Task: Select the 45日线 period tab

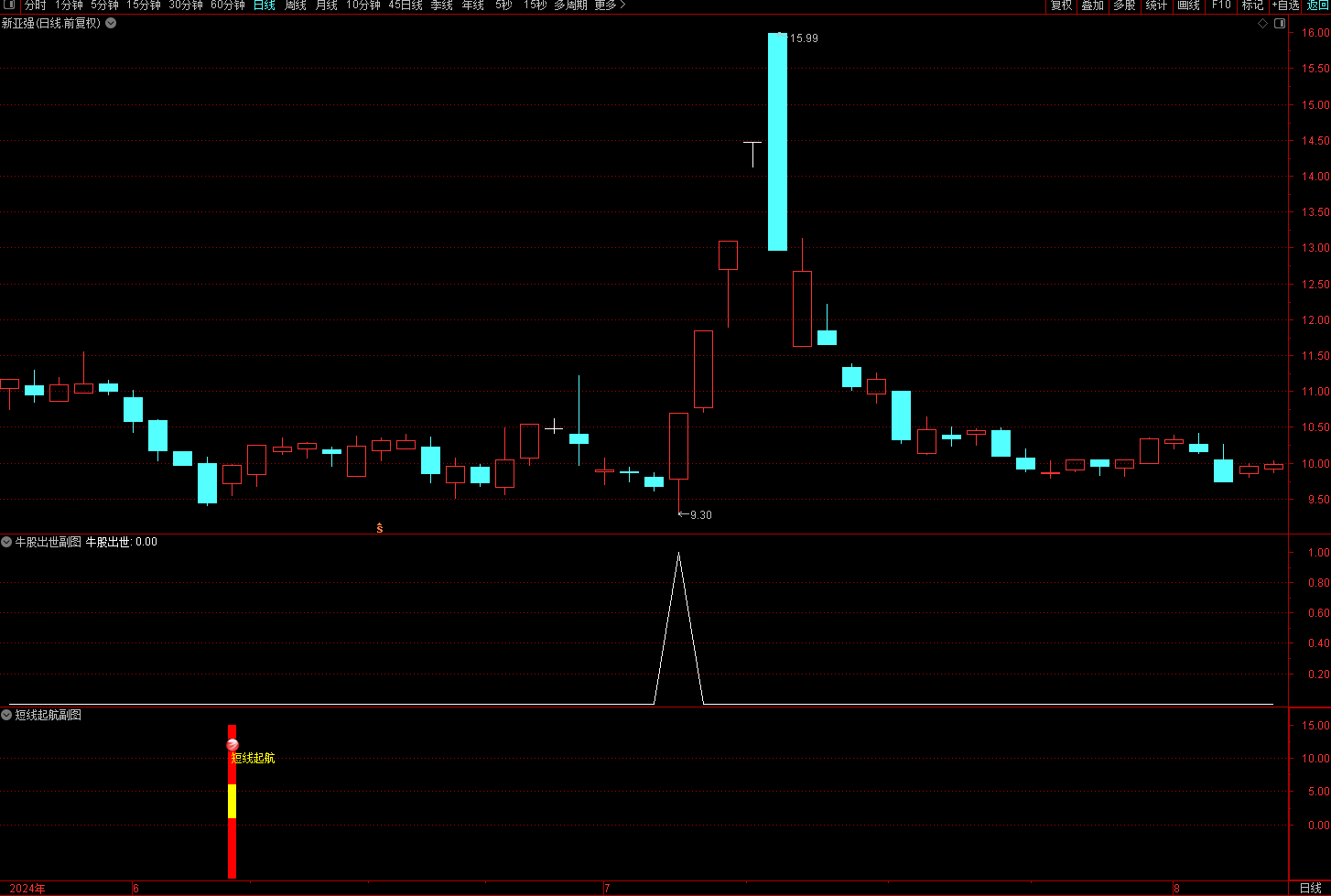Action: click(x=406, y=5)
